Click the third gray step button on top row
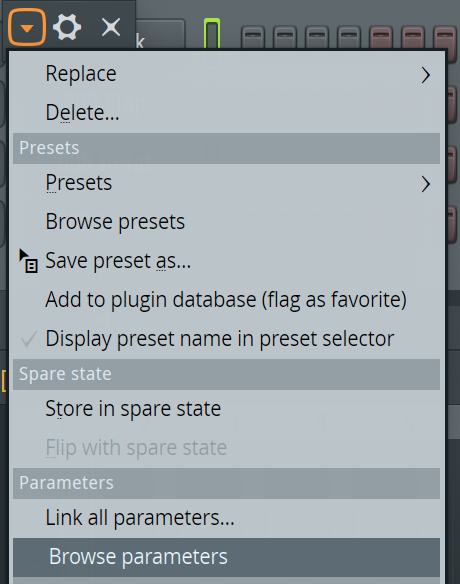Viewport: 460px width, 584px height. 317,37
